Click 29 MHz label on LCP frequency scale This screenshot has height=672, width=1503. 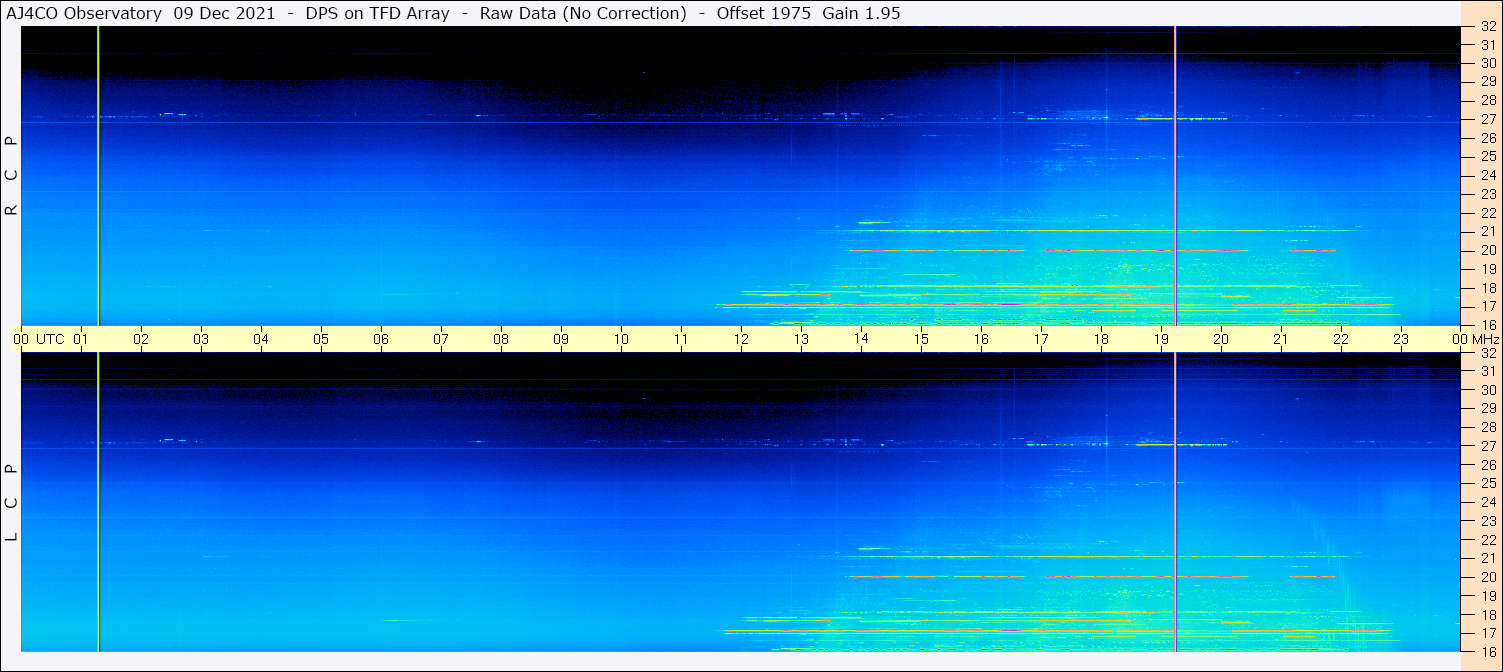tap(1488, 408)
